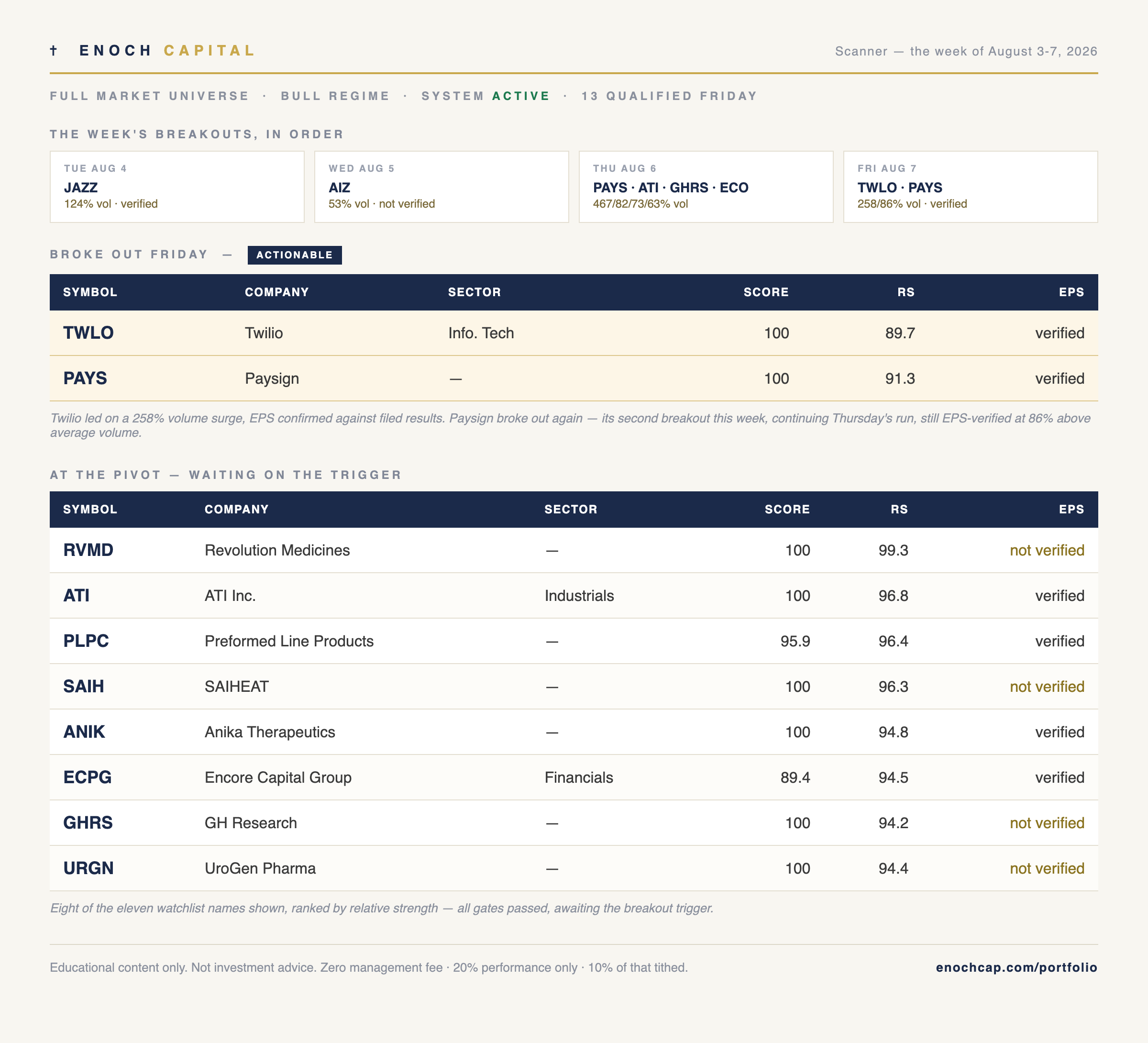The height and width of the screenshot is (1043, 1148).
Task: Click the SECTOR header in Broke Out Friday table
Action: (475, 292)
